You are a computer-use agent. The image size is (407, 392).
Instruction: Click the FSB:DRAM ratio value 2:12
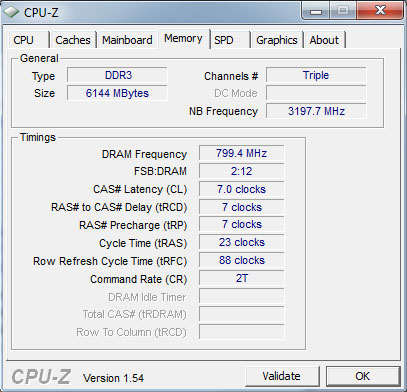coord(242,171)
